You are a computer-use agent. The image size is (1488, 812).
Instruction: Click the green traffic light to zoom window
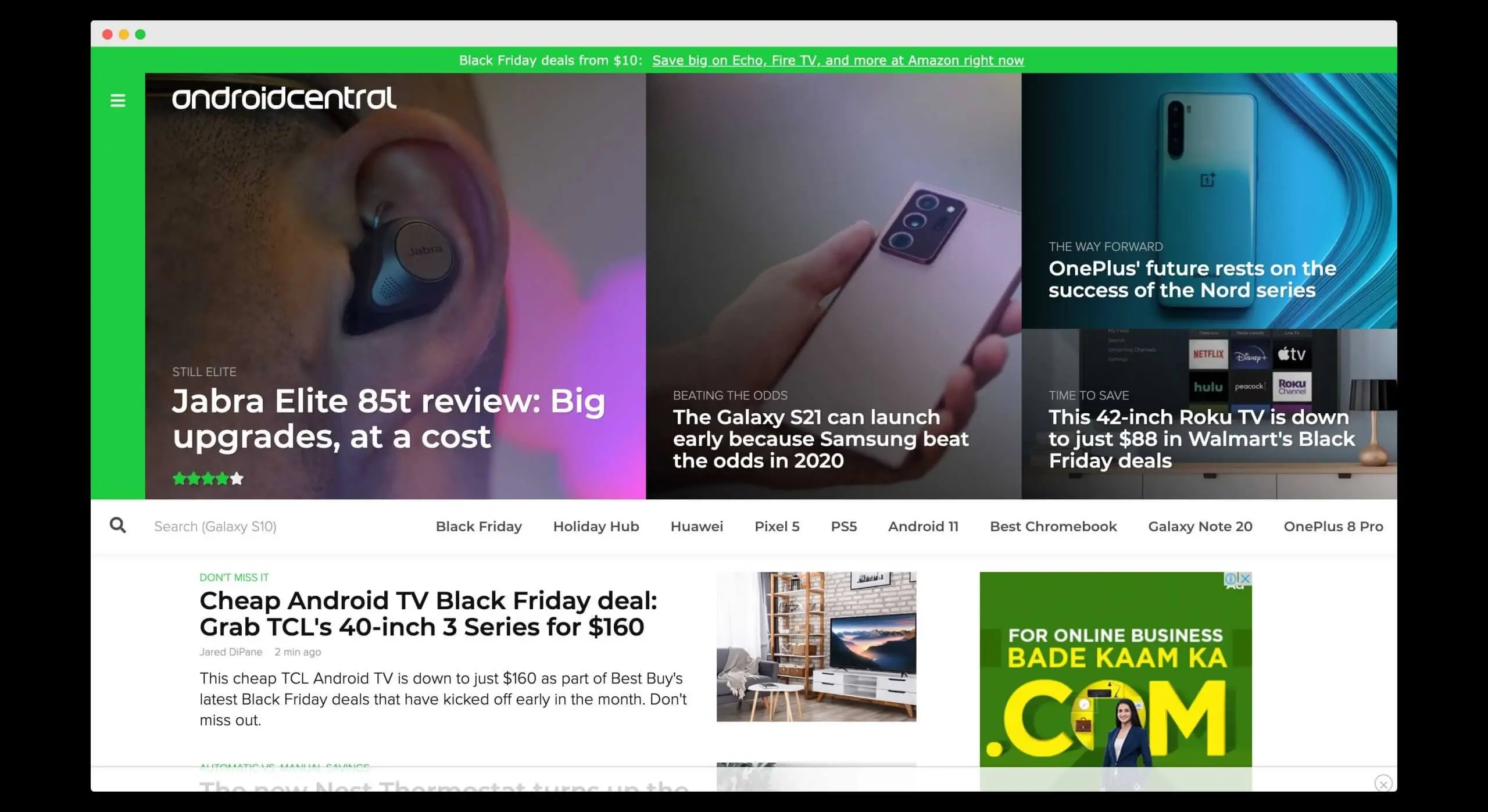coord(139,35)
